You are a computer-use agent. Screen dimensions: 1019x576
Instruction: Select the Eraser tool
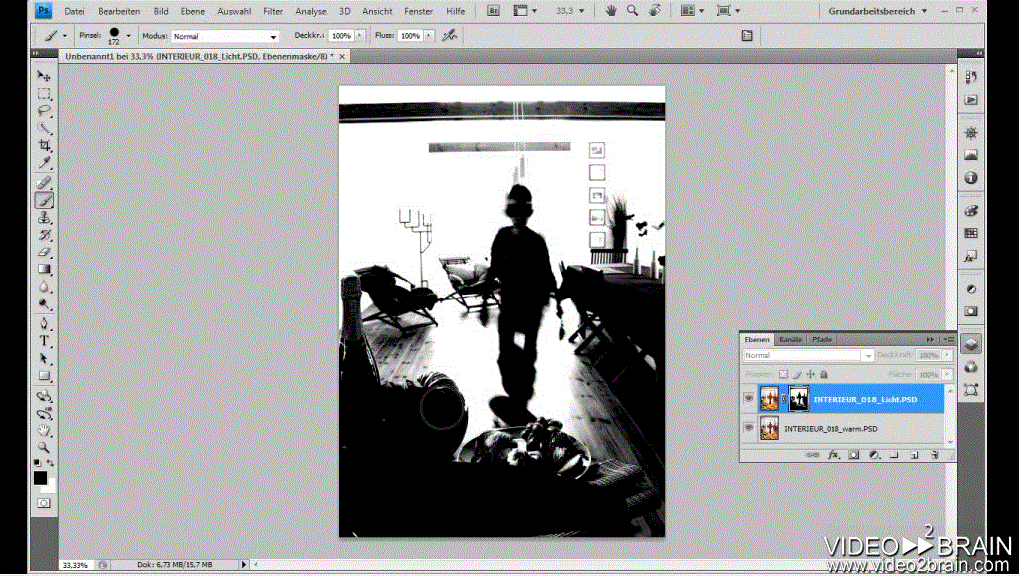[44, 252]
